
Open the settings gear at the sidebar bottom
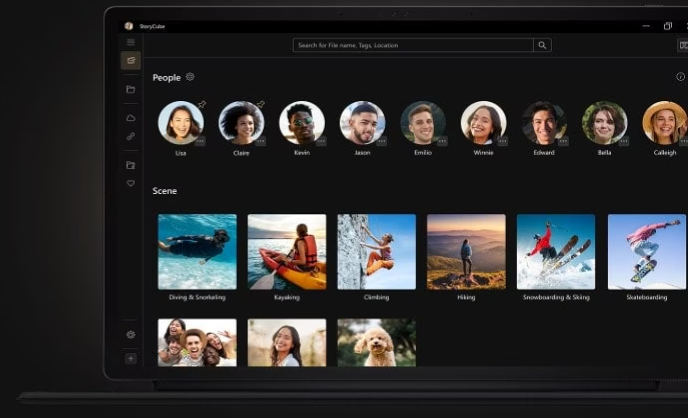tap(130, 334)
